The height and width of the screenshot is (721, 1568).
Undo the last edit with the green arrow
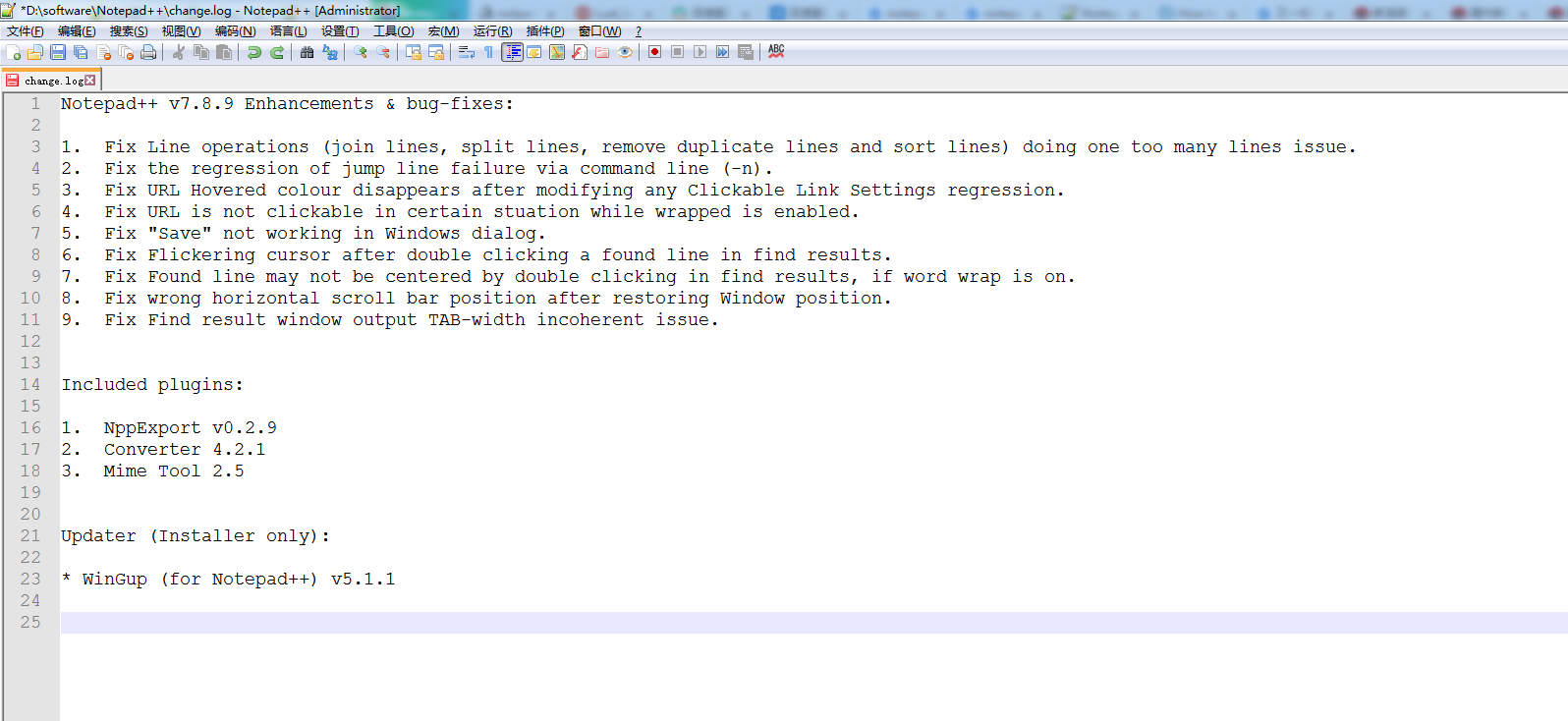(254, 52)
